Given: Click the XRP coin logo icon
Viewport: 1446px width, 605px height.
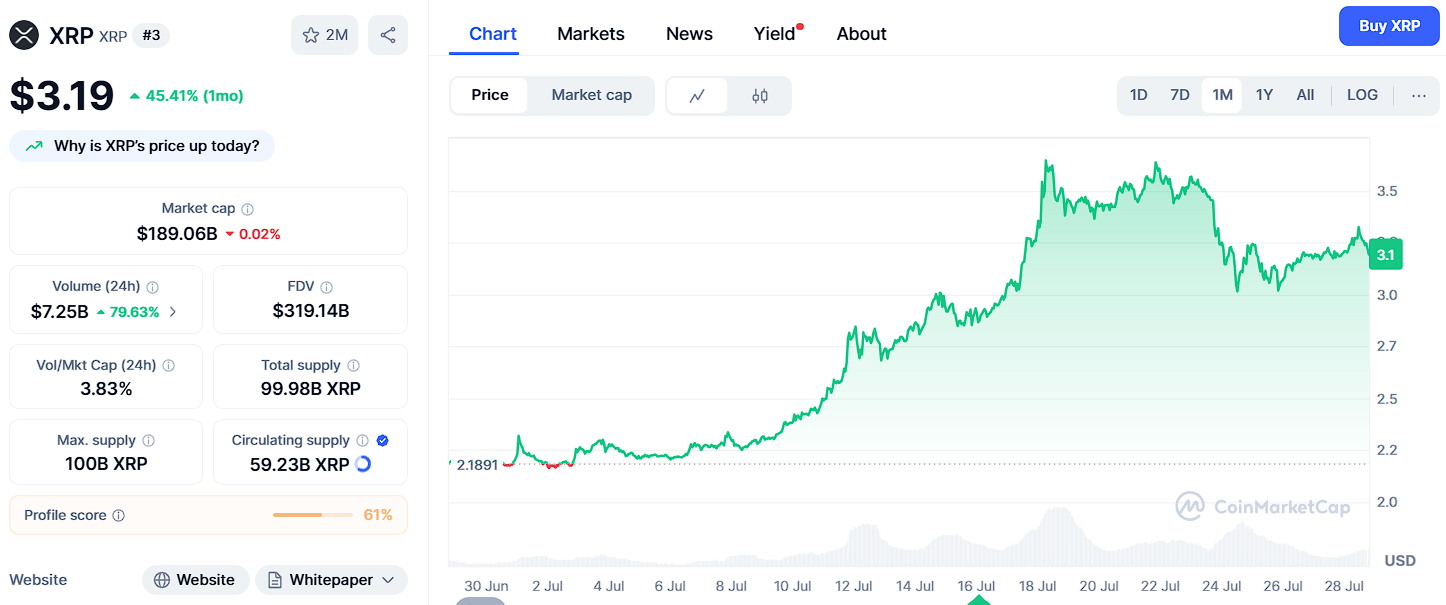Looking at the screenshot, I should 25,36.
